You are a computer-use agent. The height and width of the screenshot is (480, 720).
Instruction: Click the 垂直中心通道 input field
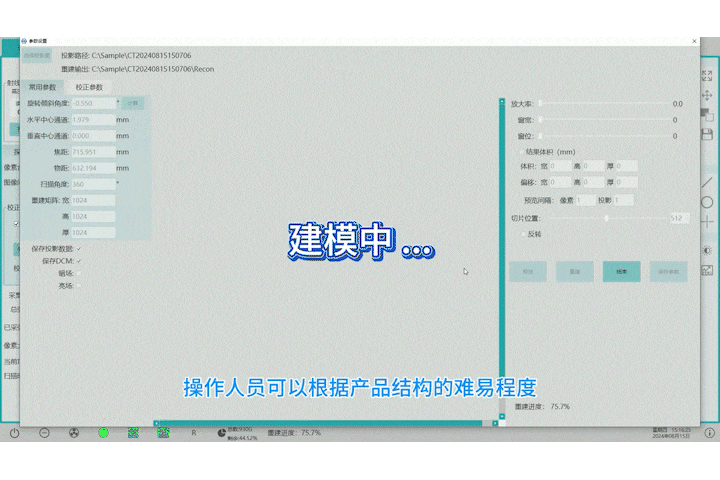tap(94, 136)
